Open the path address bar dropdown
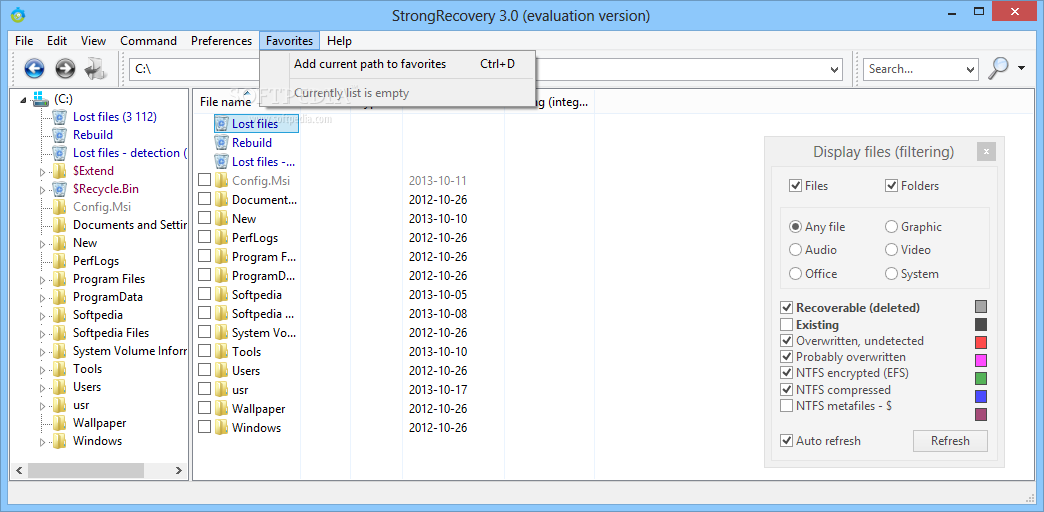 click(835, 69)
